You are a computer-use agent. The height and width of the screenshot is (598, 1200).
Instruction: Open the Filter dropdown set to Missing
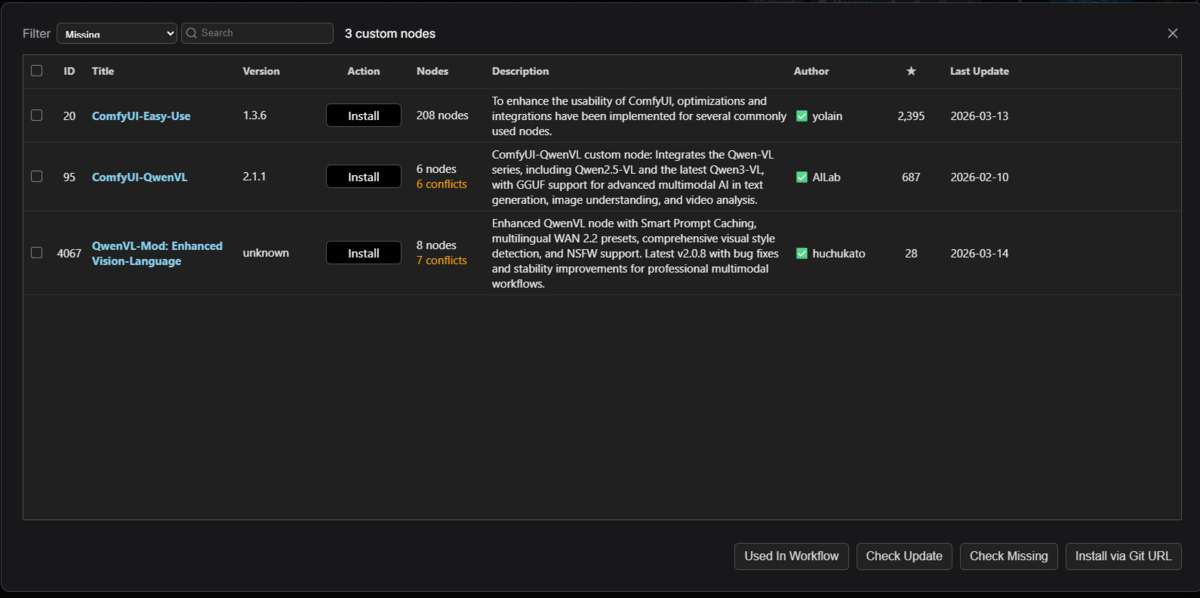[117, 33]
